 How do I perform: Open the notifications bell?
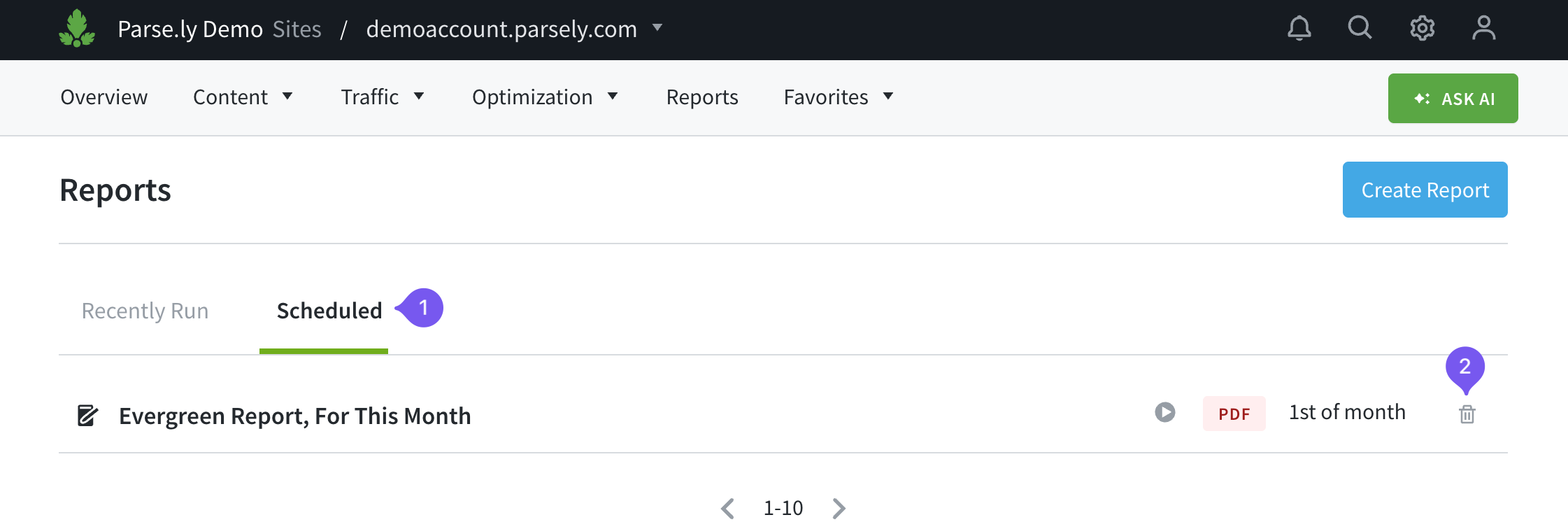[1299, 29]
